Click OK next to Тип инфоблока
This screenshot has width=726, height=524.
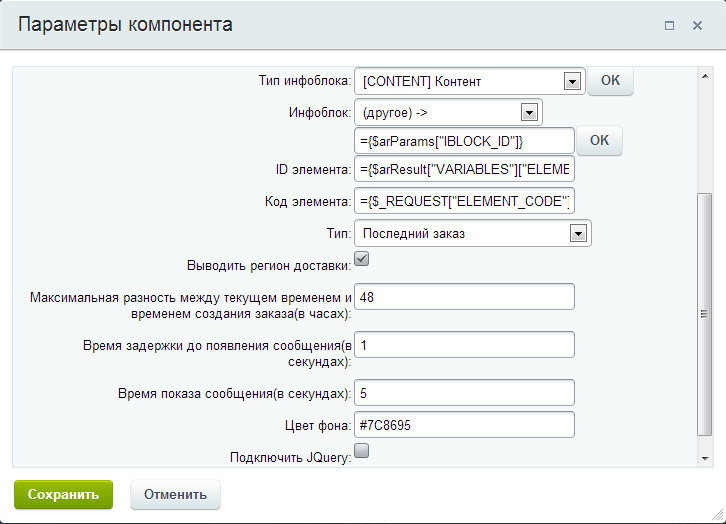coord(610,81)
